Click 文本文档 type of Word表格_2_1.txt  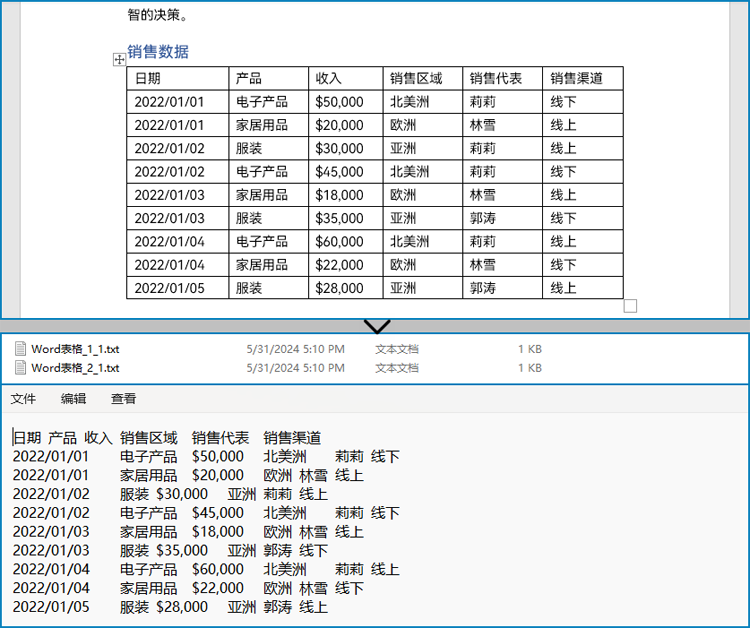(397, 368)
